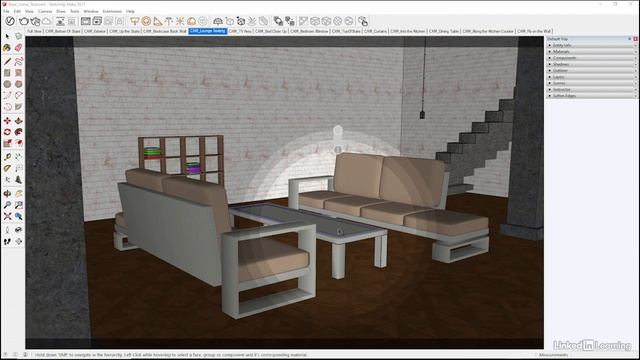The image size is (640, 360).
Task: Select the Protractor tool
Action: (7, 168)
